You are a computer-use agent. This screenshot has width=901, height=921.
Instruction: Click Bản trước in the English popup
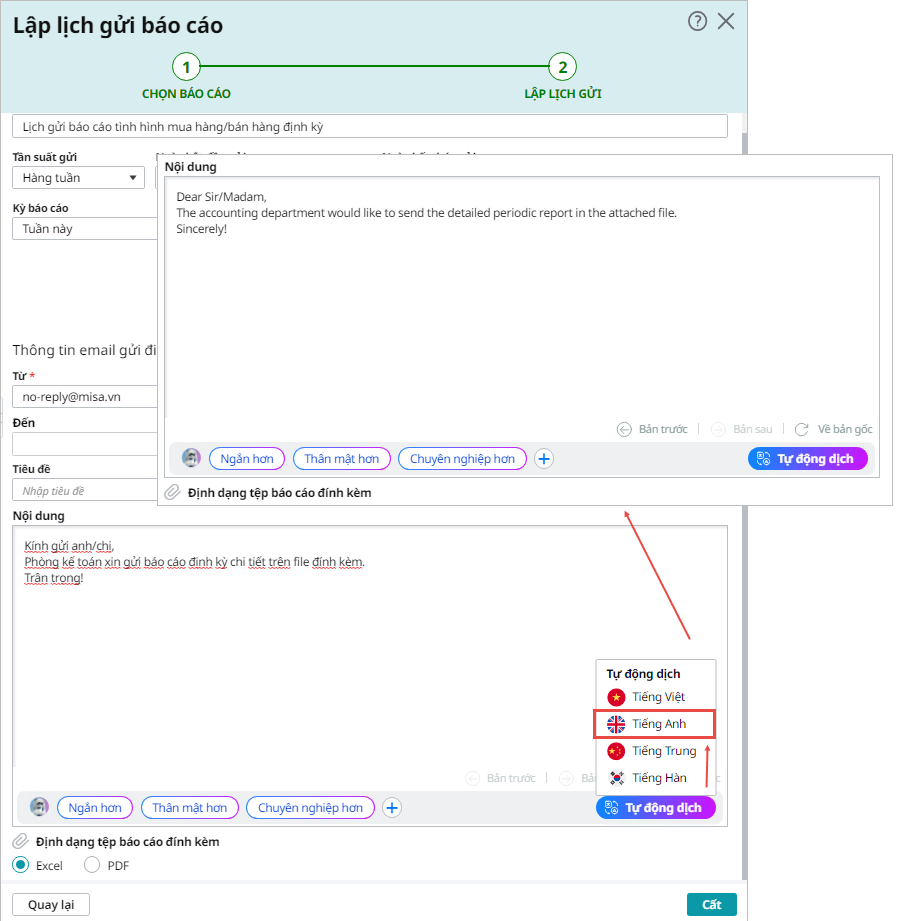[x=663, y=429]
